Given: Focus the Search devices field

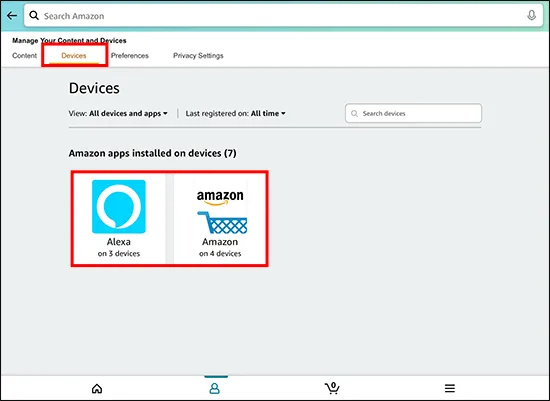Looking at the screenshot, I should (414, 113).
